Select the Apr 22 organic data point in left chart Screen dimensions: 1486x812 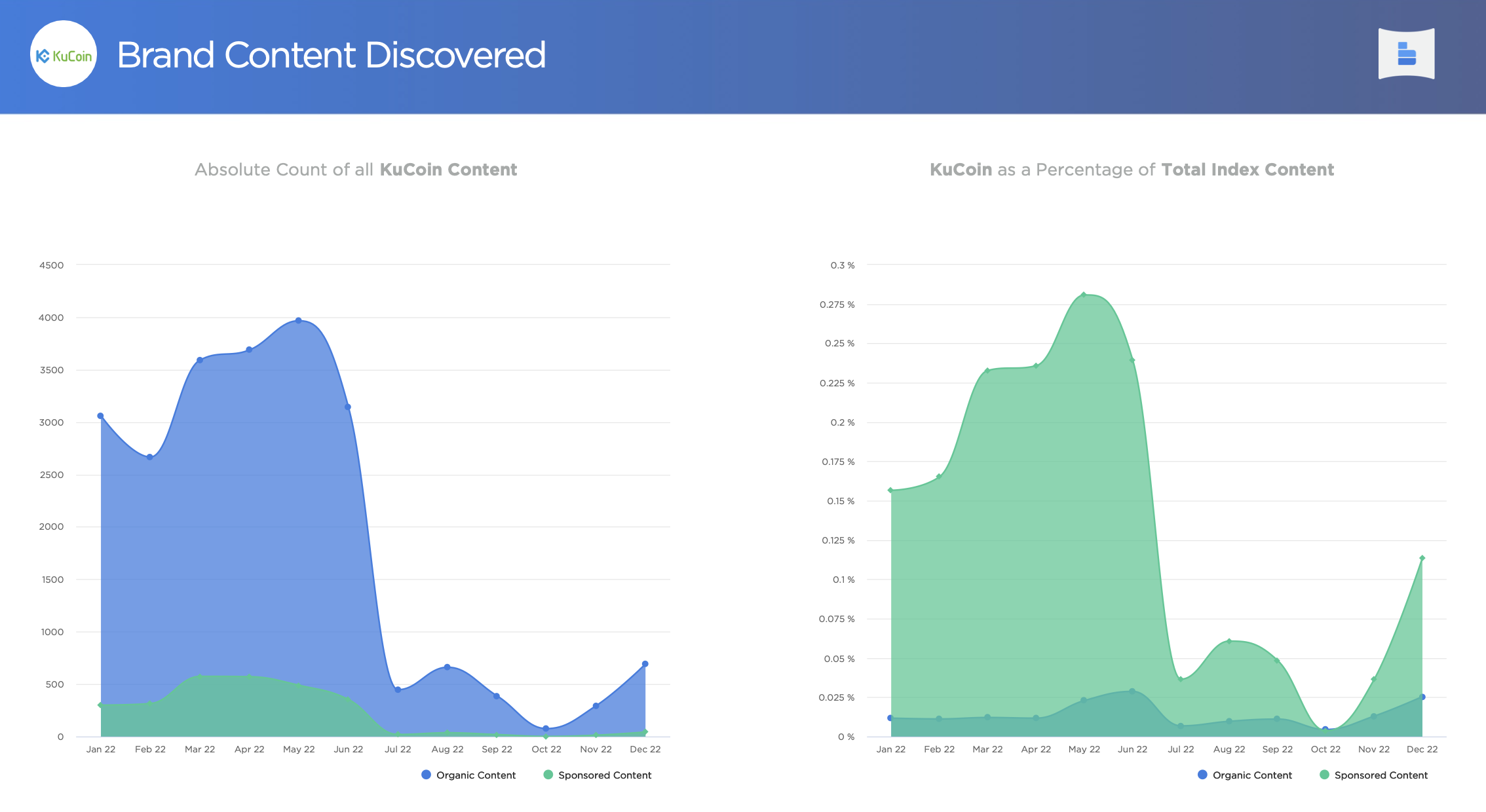[249, 350]
